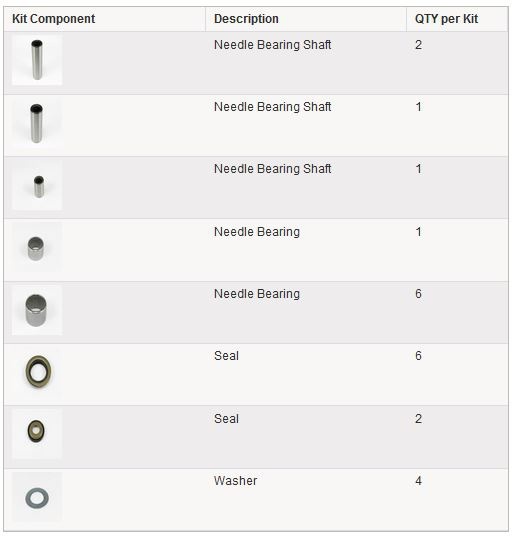Select quantity 4 in the Washer row
Image resolution: width=515 pixels, height=536 pixels.
coord(418,481)
